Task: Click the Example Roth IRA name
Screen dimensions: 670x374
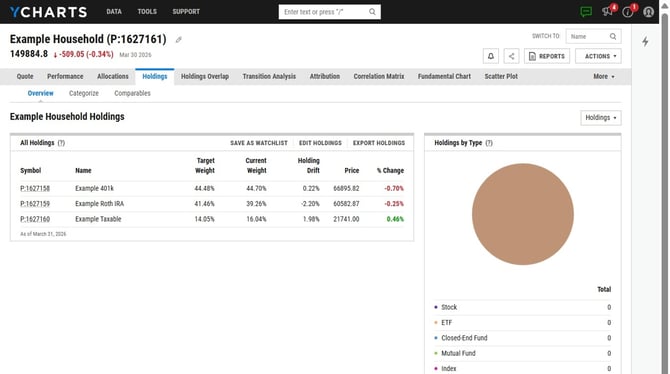Action: pyautogui.click(x=100, y=204)
